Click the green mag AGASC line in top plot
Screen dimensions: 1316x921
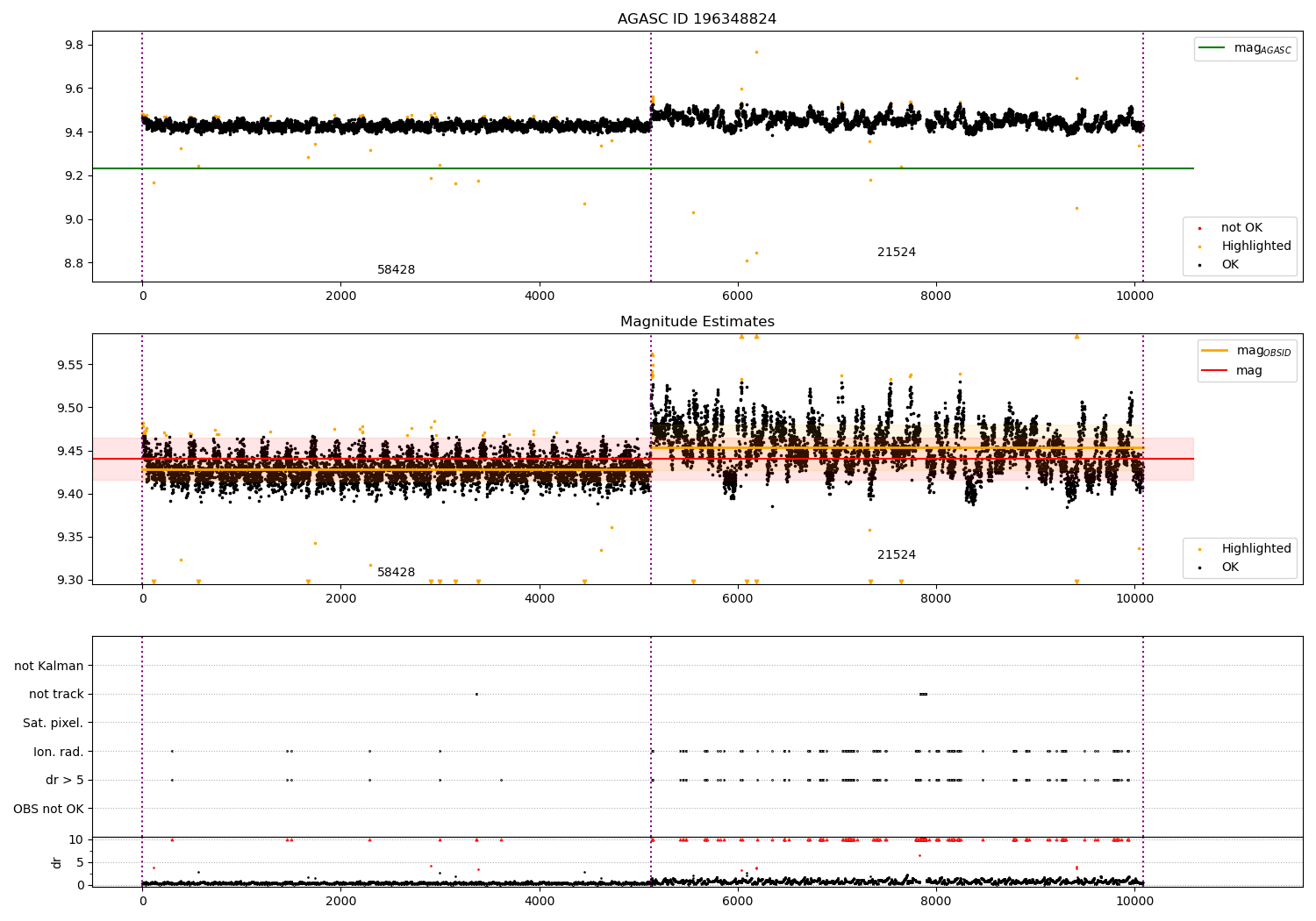[x=642, y=168]
